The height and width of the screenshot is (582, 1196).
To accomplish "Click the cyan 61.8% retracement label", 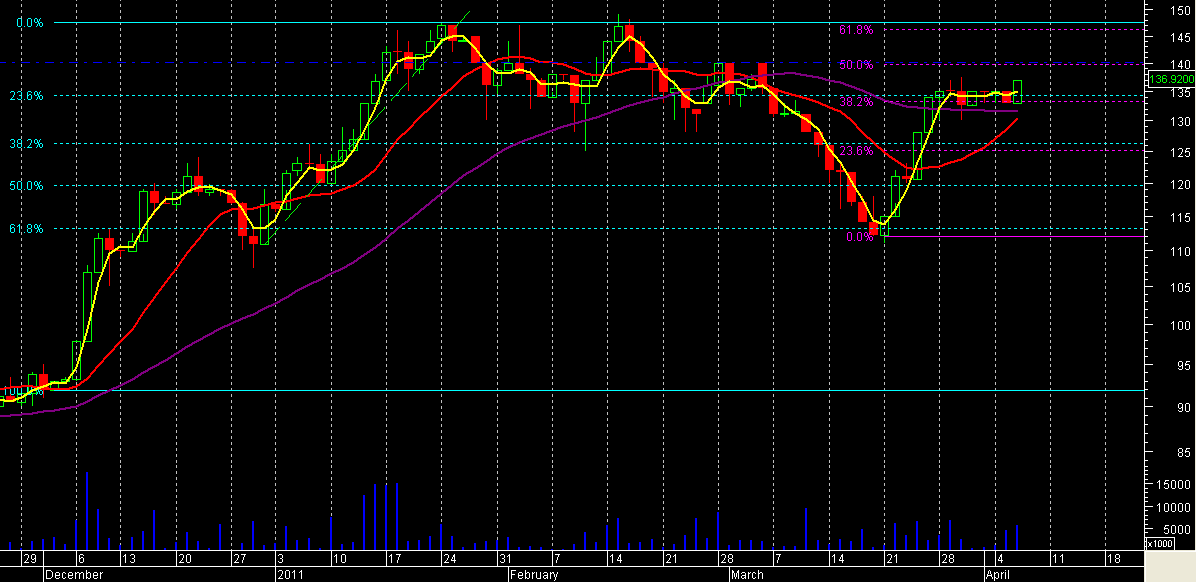I will 27,228.
